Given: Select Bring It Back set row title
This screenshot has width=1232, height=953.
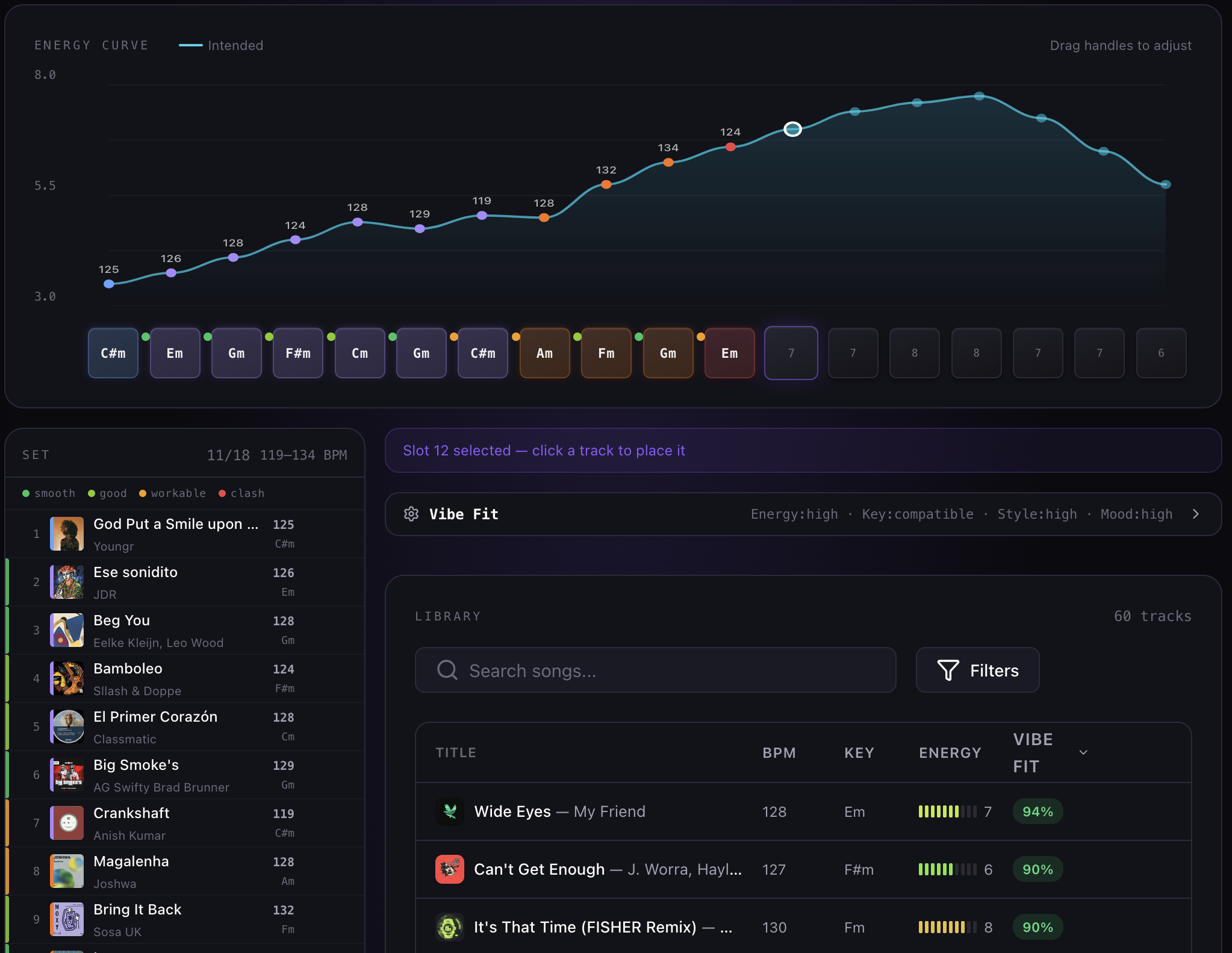Looking at the screenshot, I should point(137,910).
